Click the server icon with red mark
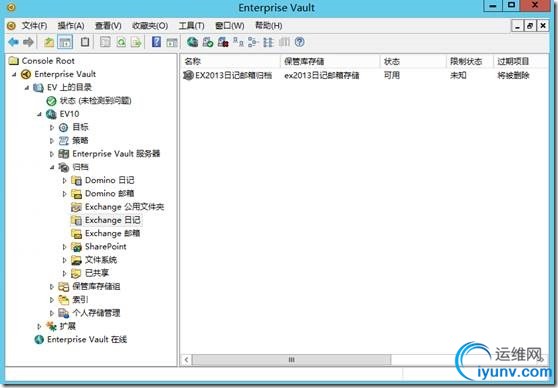This screenshot has height=388, width=558. click(x=223, y=42)
